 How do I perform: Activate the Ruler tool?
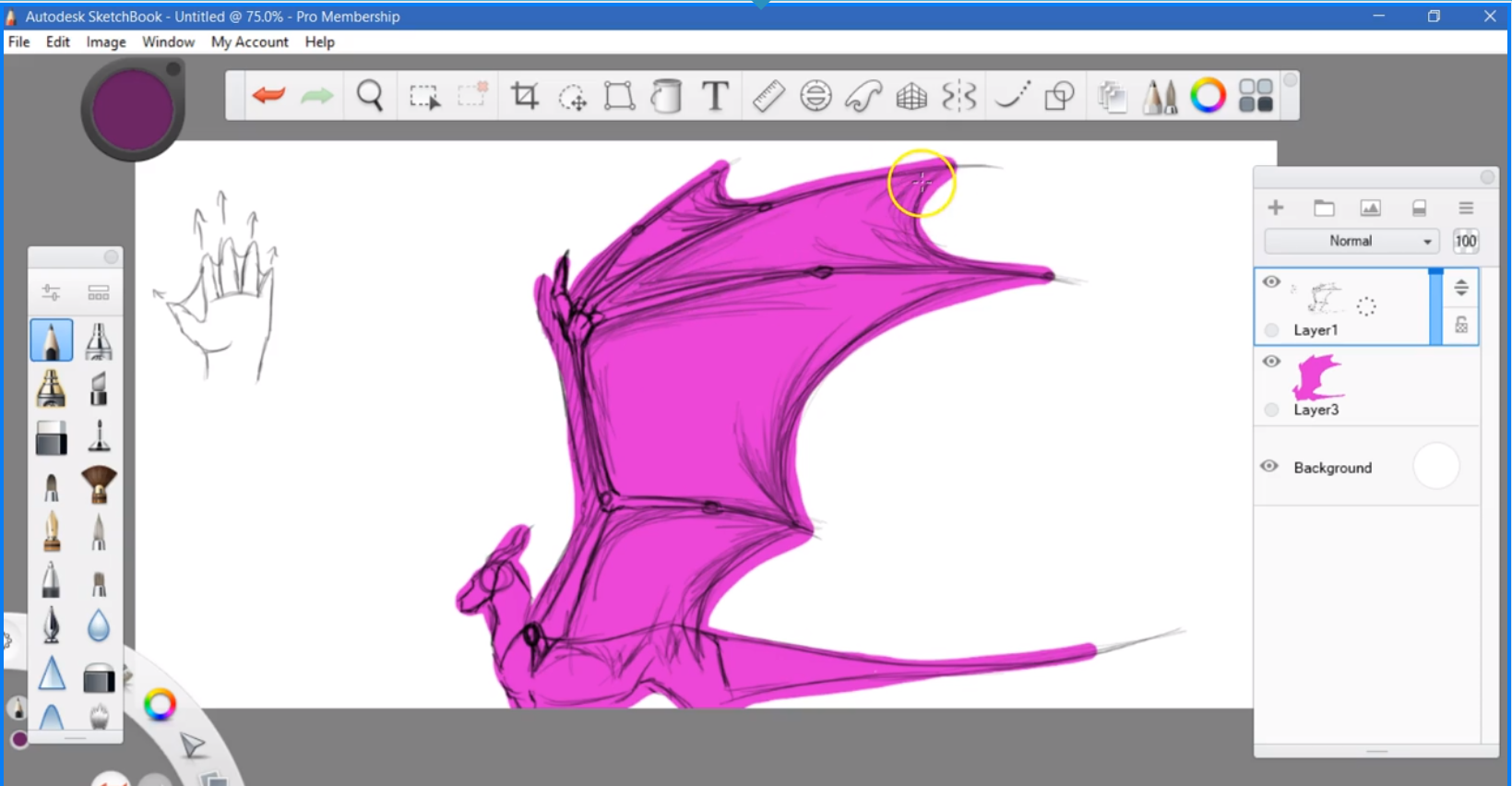pos(768,96)
